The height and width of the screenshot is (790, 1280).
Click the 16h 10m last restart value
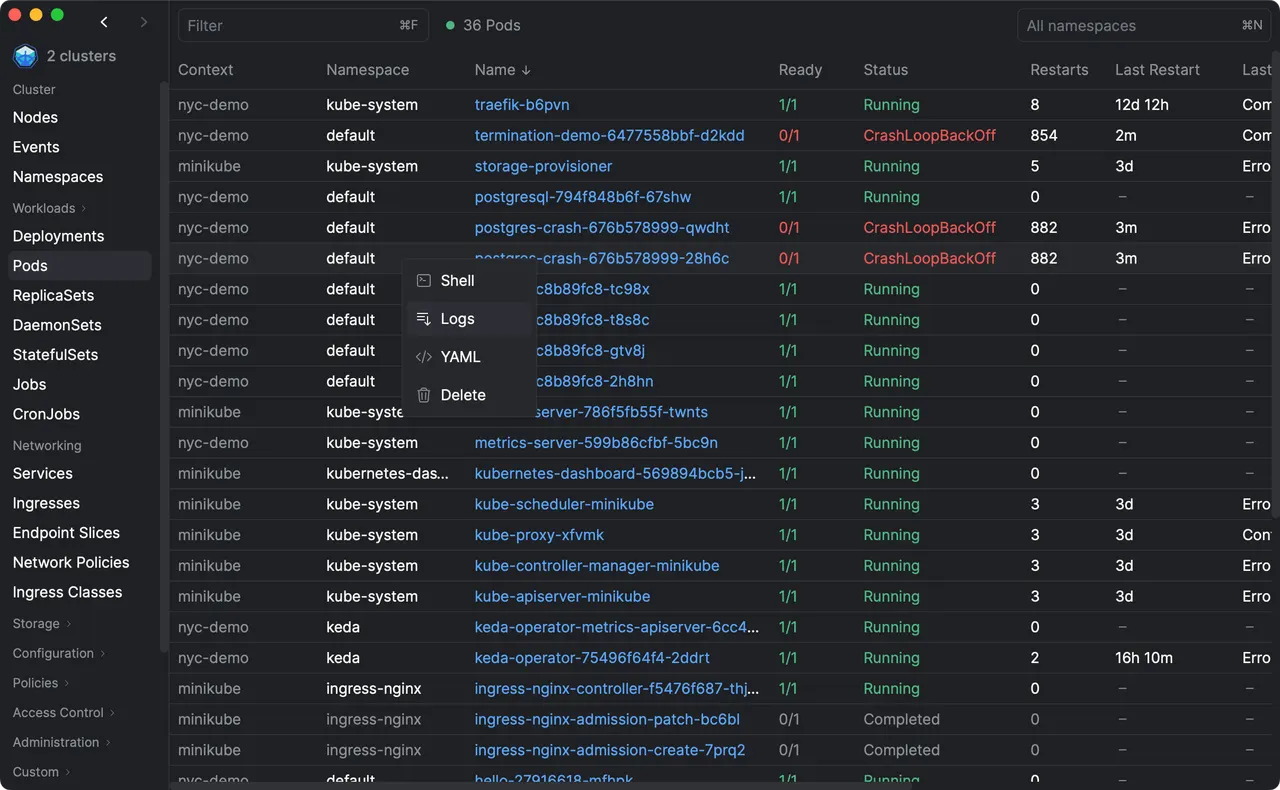point(1144,658)
